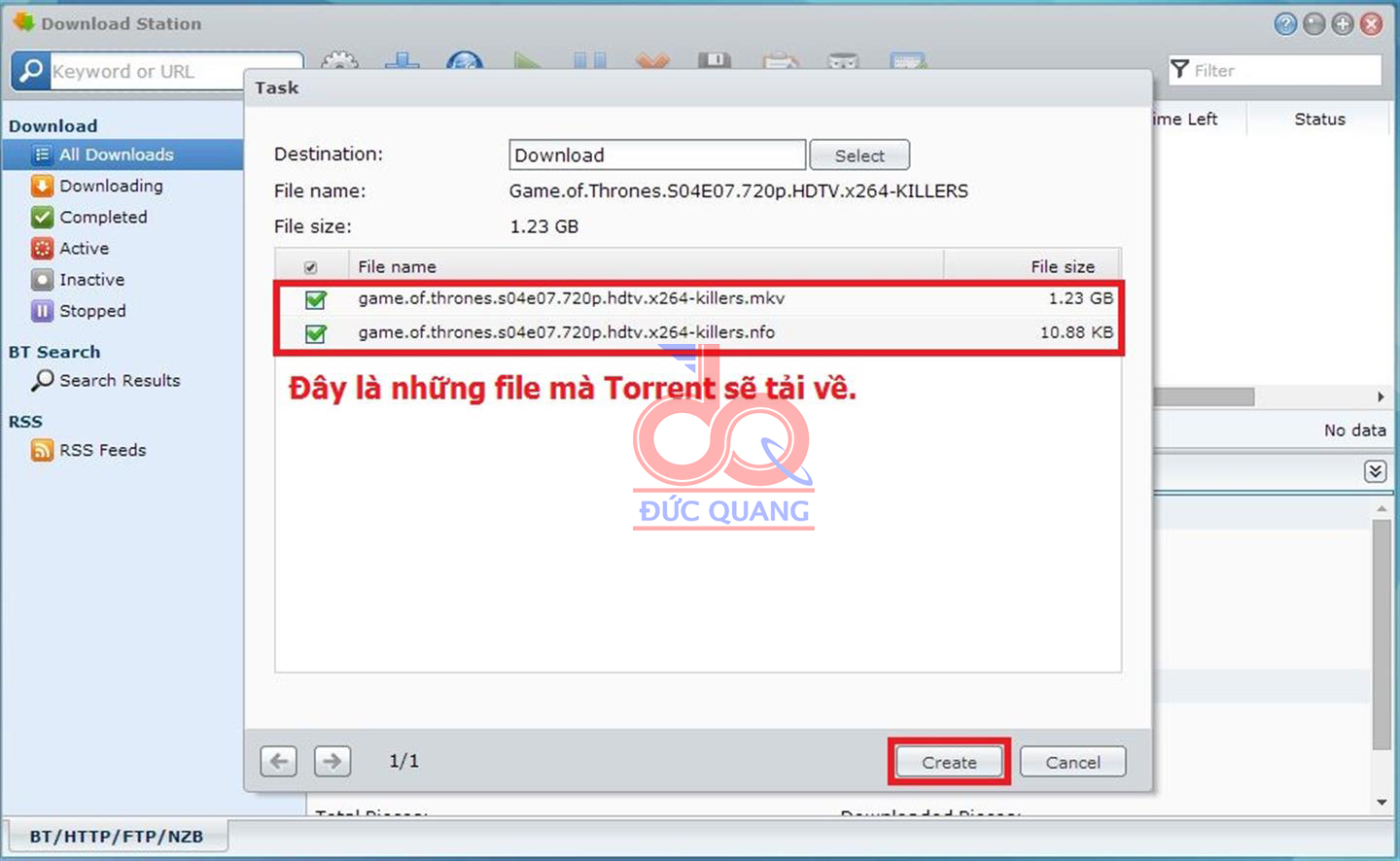Click the Destination text field showing Download
This screenshot has width=1400, height=861.
click(x=657, y=155)
